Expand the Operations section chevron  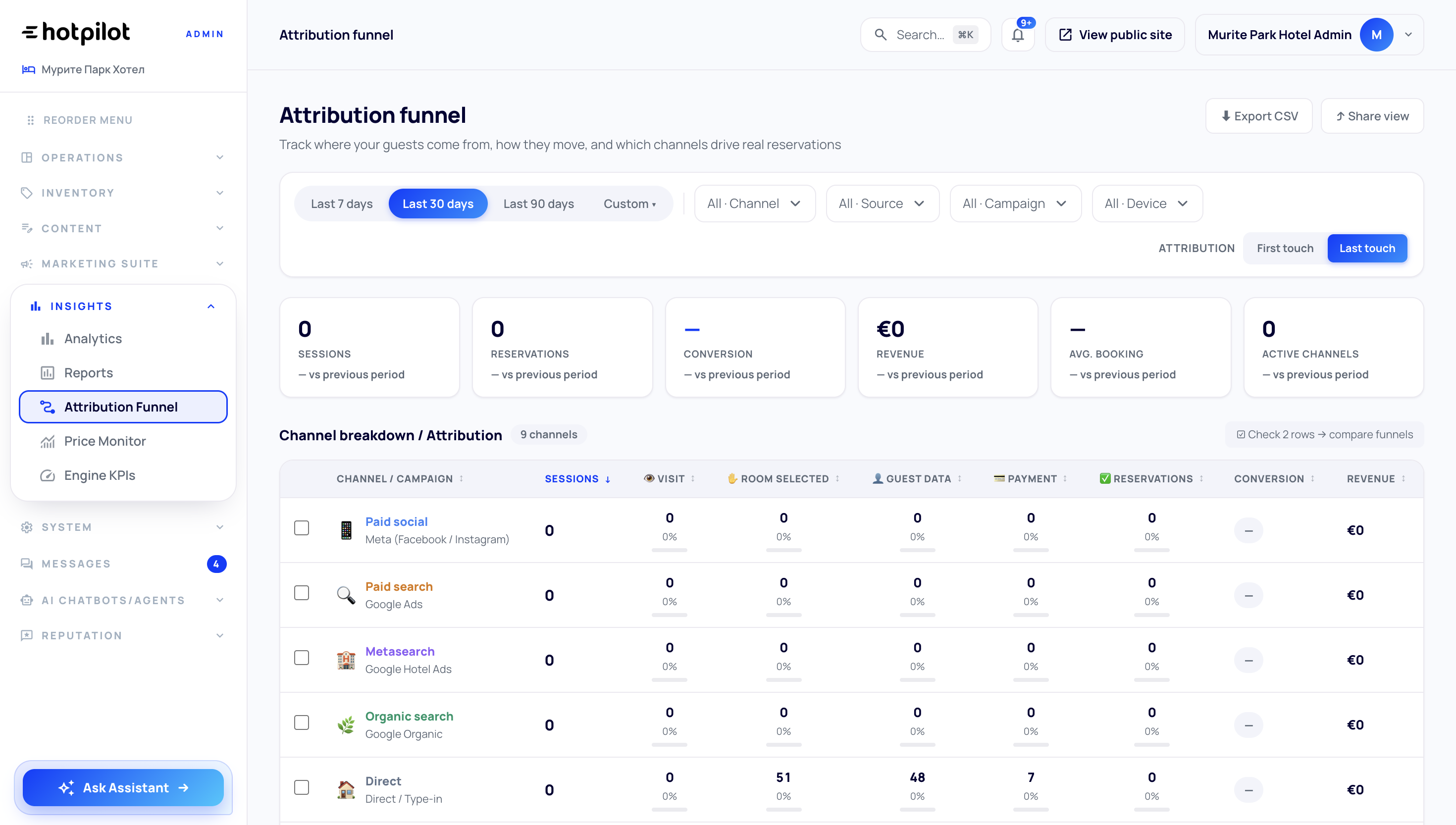[x=220, y=157]
